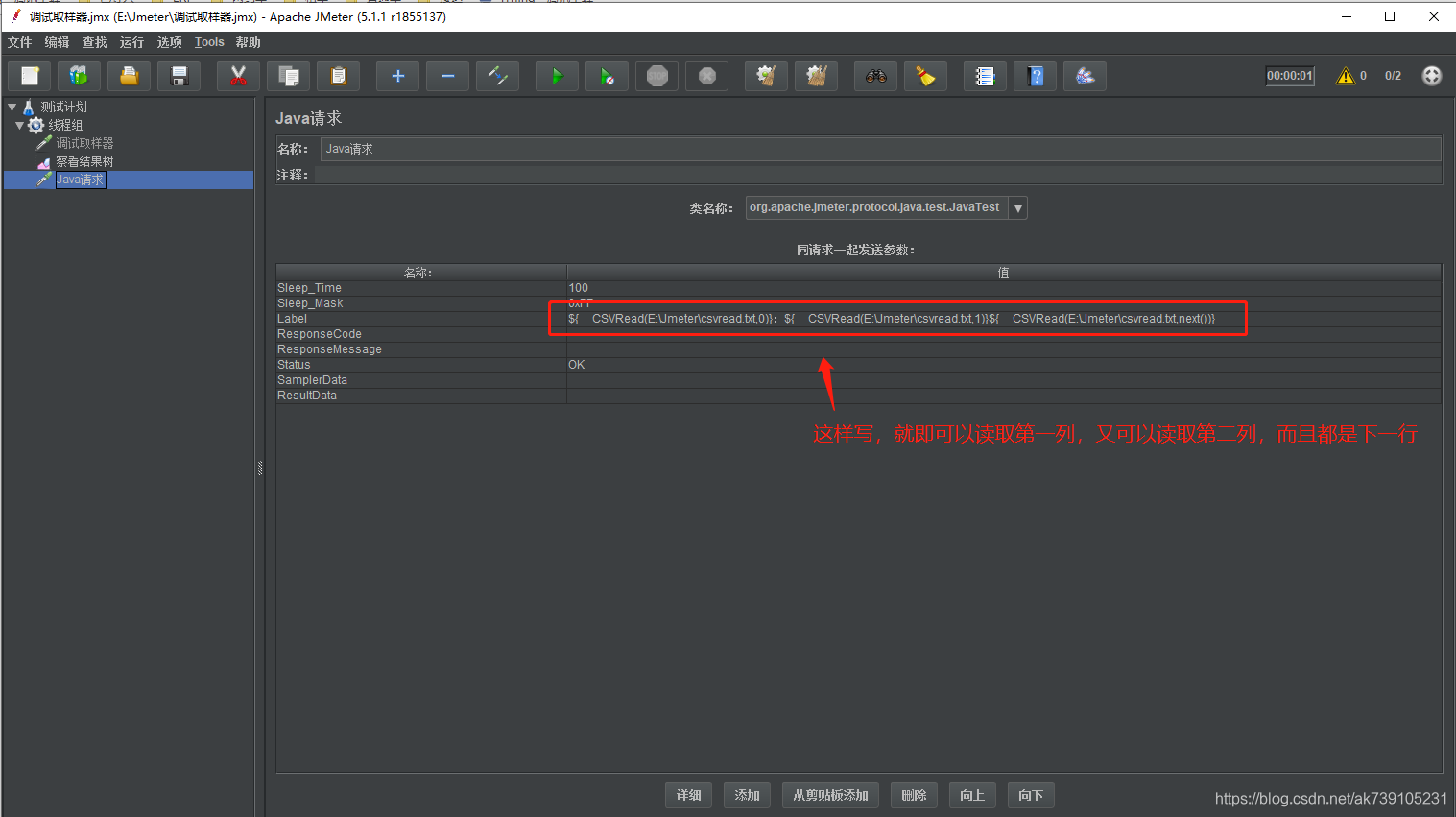Image resolution: width=1456 pixels, height=817 pixels.
Task: Open the 选项 menu
Action: [169, 42]
